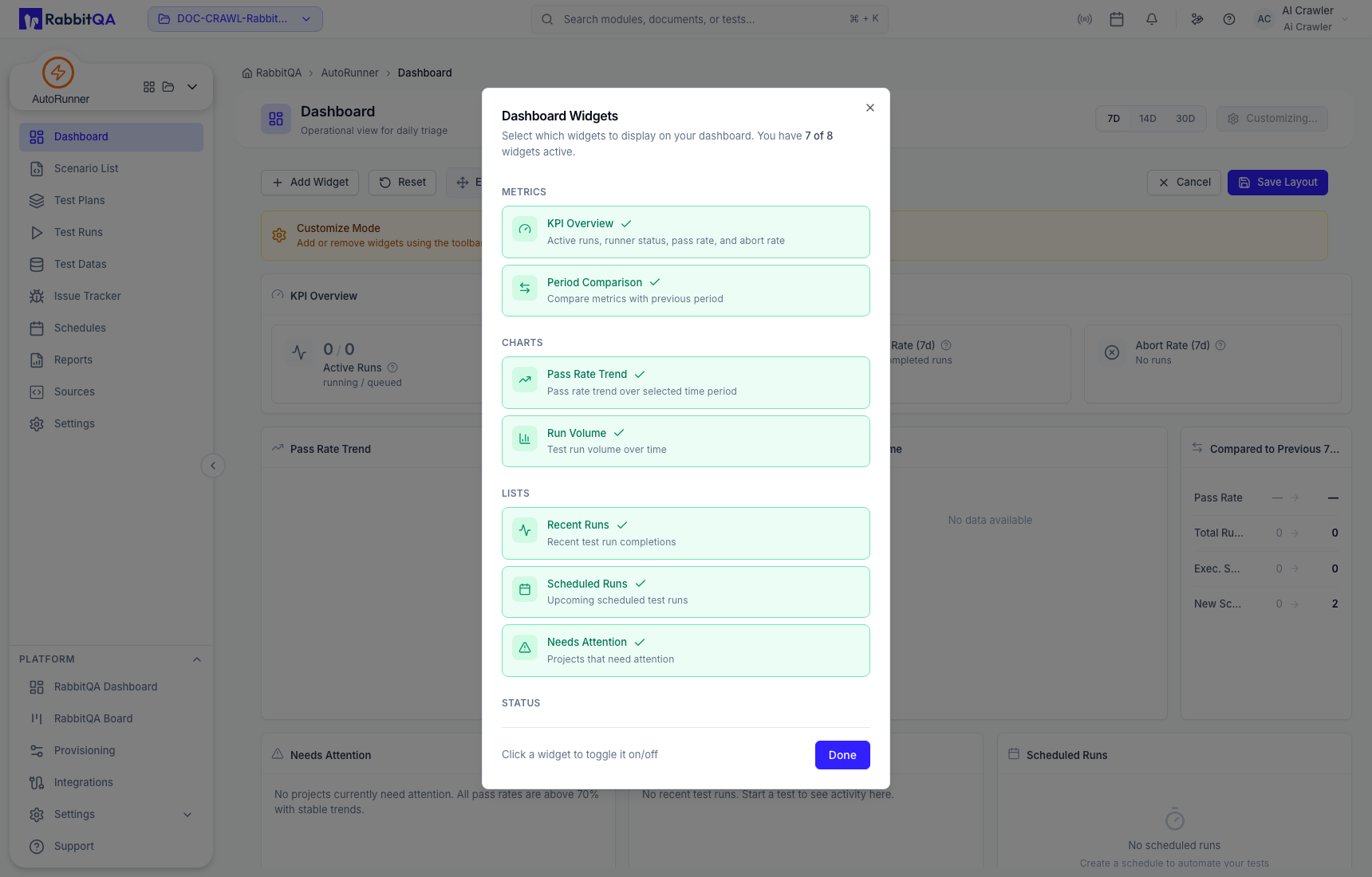Click the 'No data available' text
This screenshot has height=877, width=1372.
pyautogui.click(x=990, y=521)
